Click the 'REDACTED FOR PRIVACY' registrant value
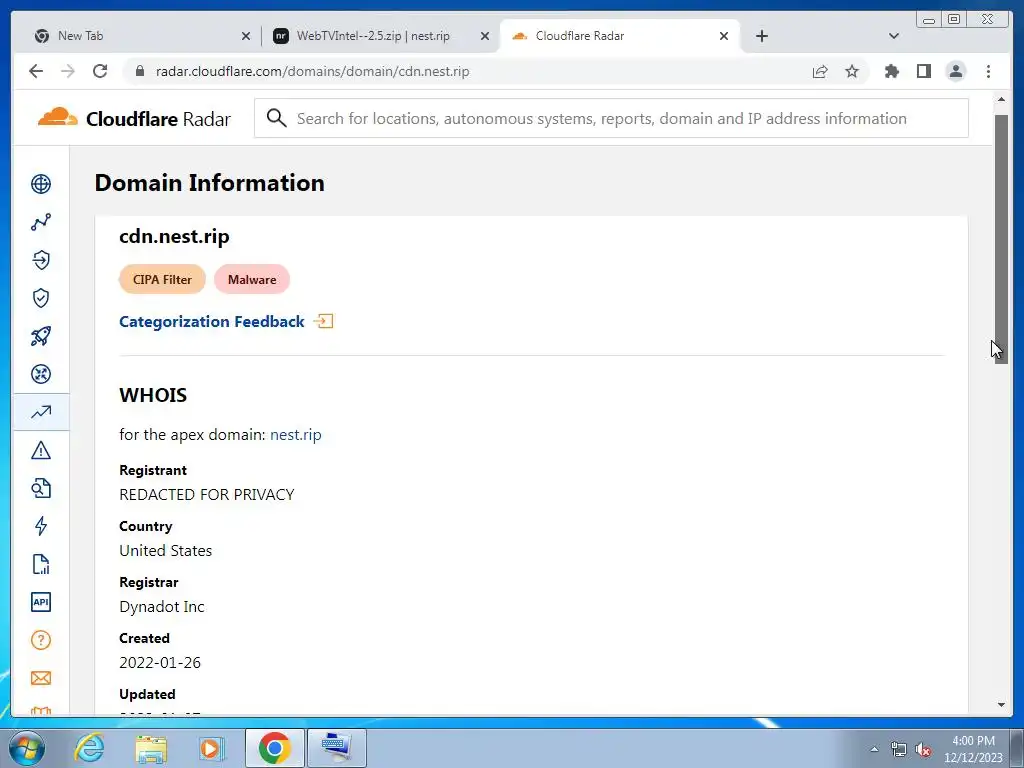Viewport: 1024px width, 768px height. (x=206, y=495)
